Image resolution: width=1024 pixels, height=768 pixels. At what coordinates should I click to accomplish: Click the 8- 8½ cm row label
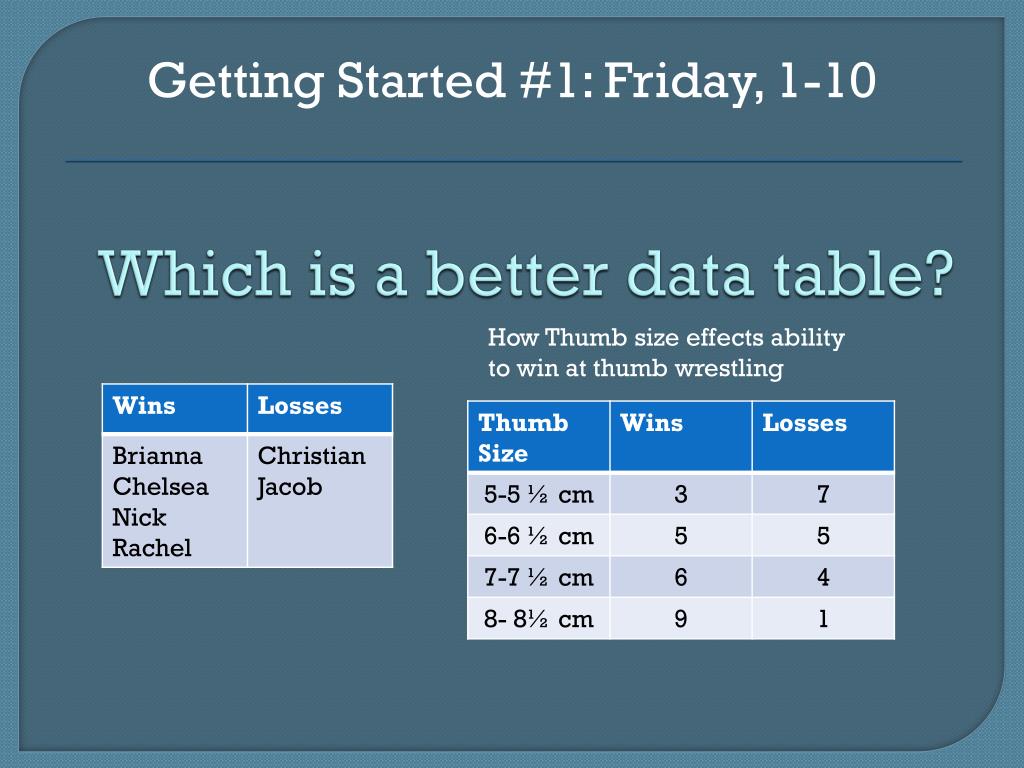[539, 619]
